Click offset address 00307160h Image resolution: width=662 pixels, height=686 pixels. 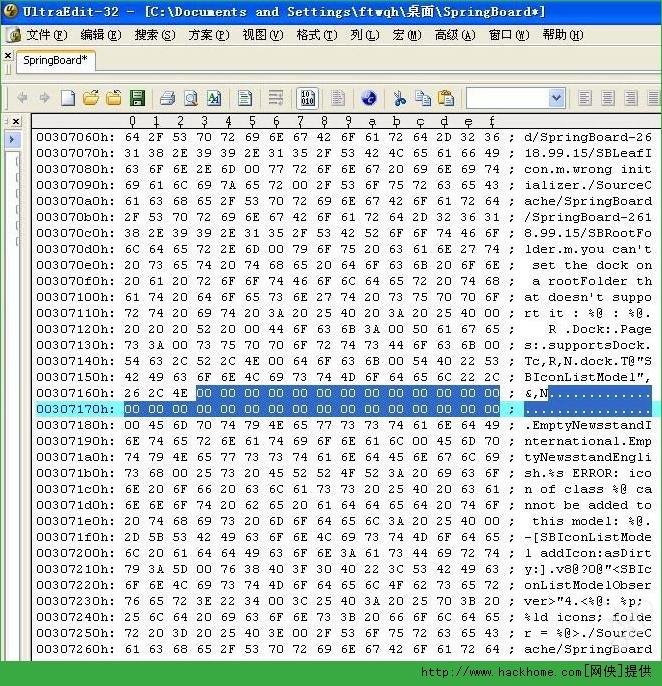tap(75, 393)
